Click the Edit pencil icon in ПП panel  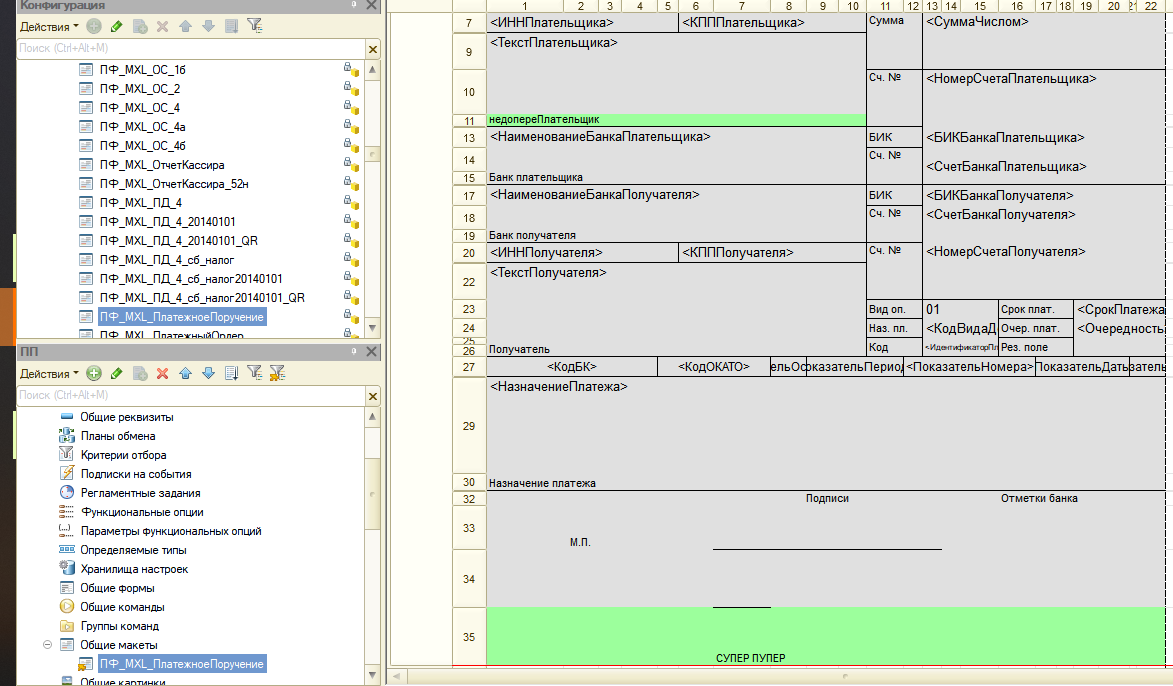click(116, 373)
